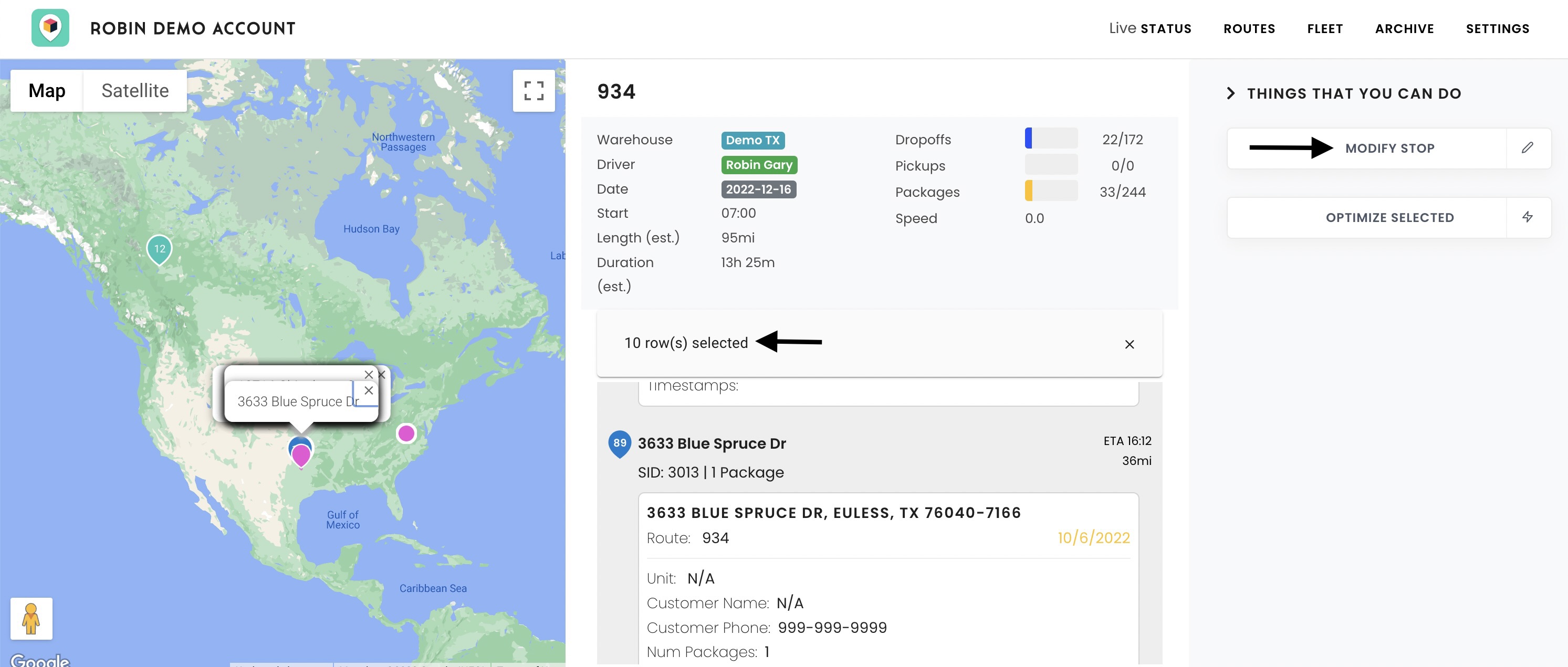1568x667 pixels.
Task: Click the Gulf of Mexico map label
Action: (343, 520)
